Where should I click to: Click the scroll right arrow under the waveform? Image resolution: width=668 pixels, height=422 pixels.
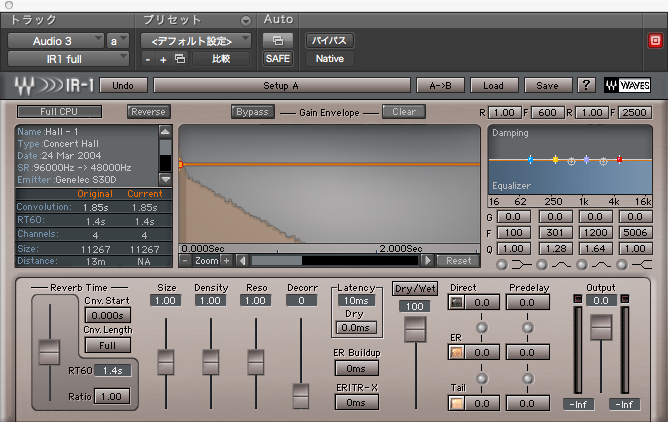[427, 261]
